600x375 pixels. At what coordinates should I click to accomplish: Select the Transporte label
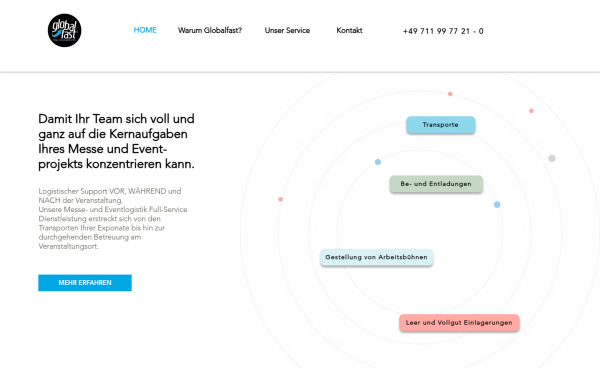tap(440, 125)
